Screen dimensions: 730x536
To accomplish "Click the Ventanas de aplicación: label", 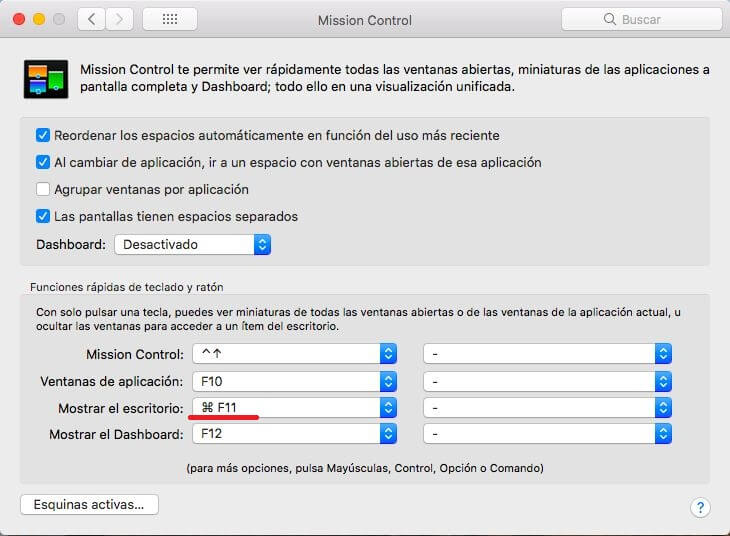I will [x=112, y=381].
